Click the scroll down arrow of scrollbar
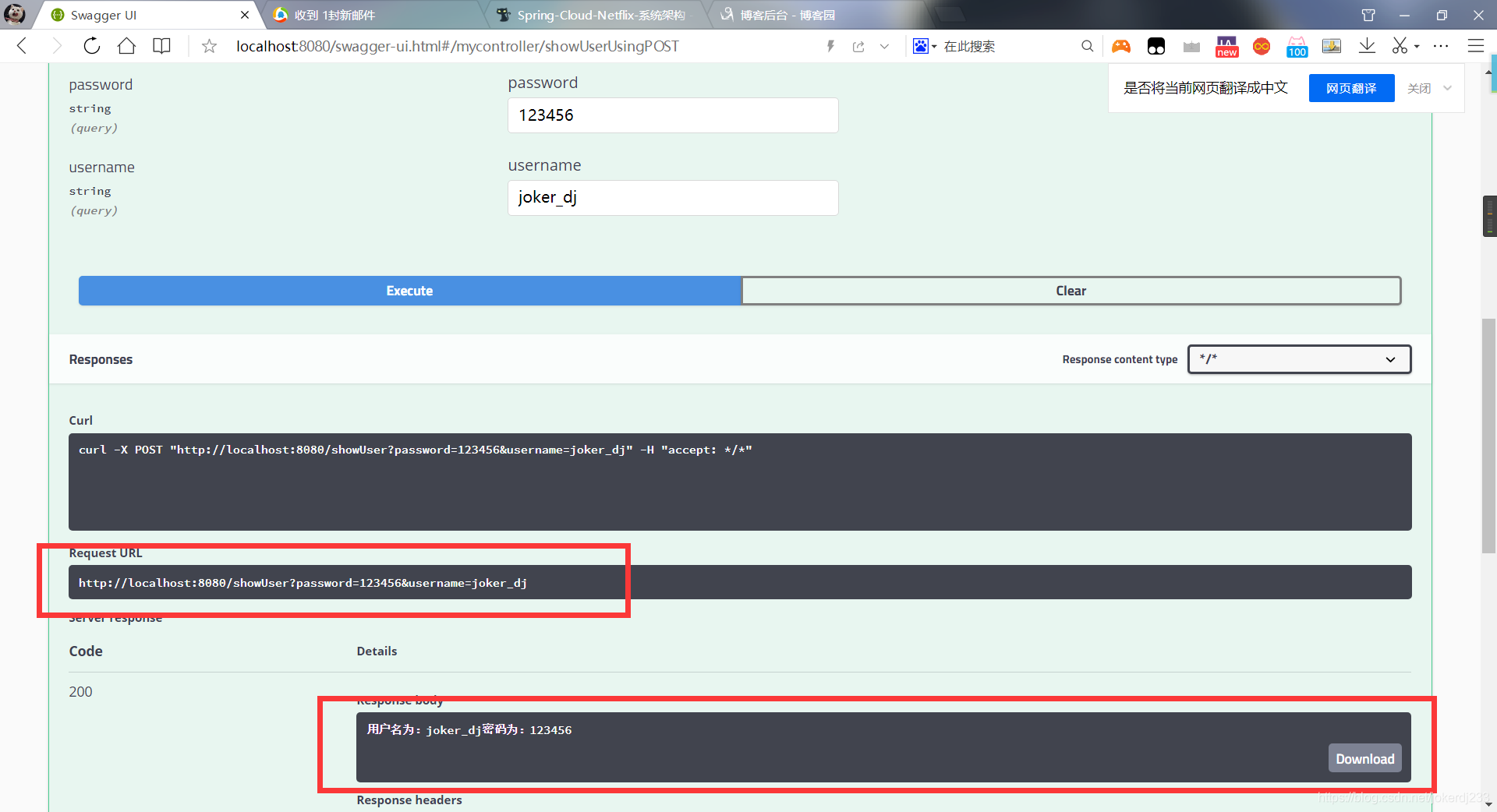This screenshot has height=812, width=1497. point(1489,803)
